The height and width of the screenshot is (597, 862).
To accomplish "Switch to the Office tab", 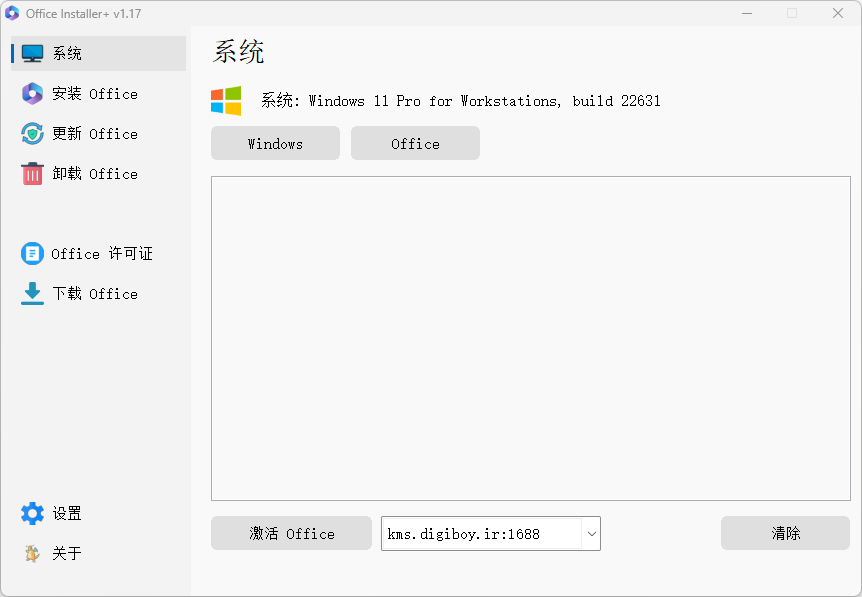I will [415, 143].
